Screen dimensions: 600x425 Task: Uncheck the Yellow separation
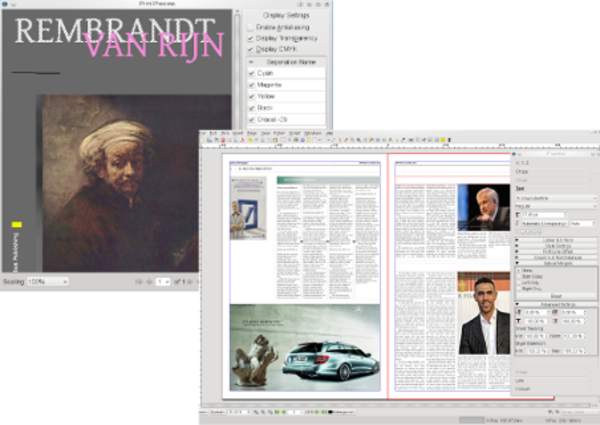[x=251, y=96]
